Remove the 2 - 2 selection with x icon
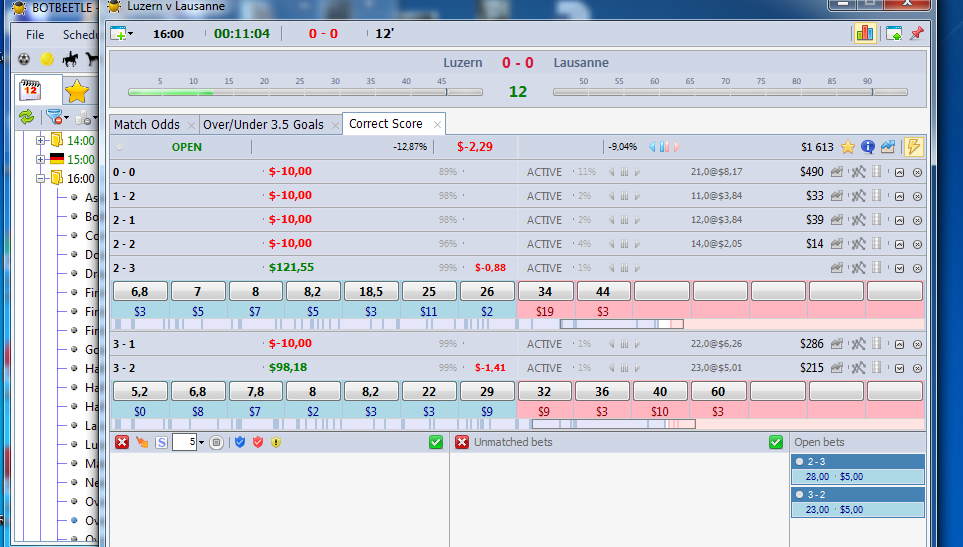 click(918, 244)
